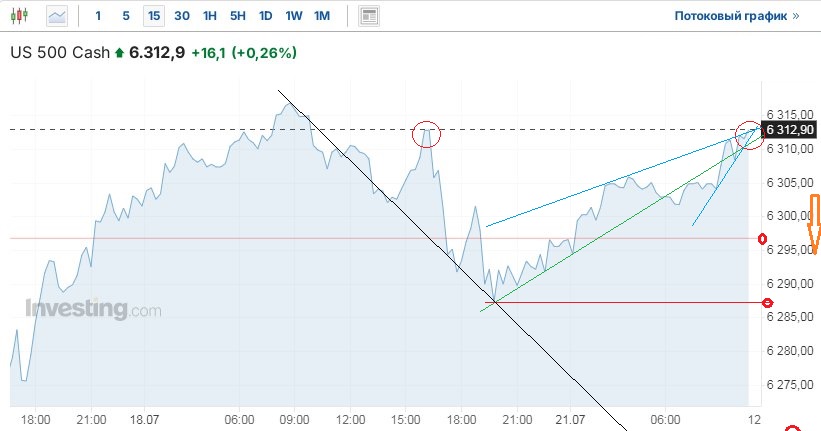The width and height of the screenshot is (821, 431).
Task: Toggle the 15 minute timeframe
Action: point(153,16)
